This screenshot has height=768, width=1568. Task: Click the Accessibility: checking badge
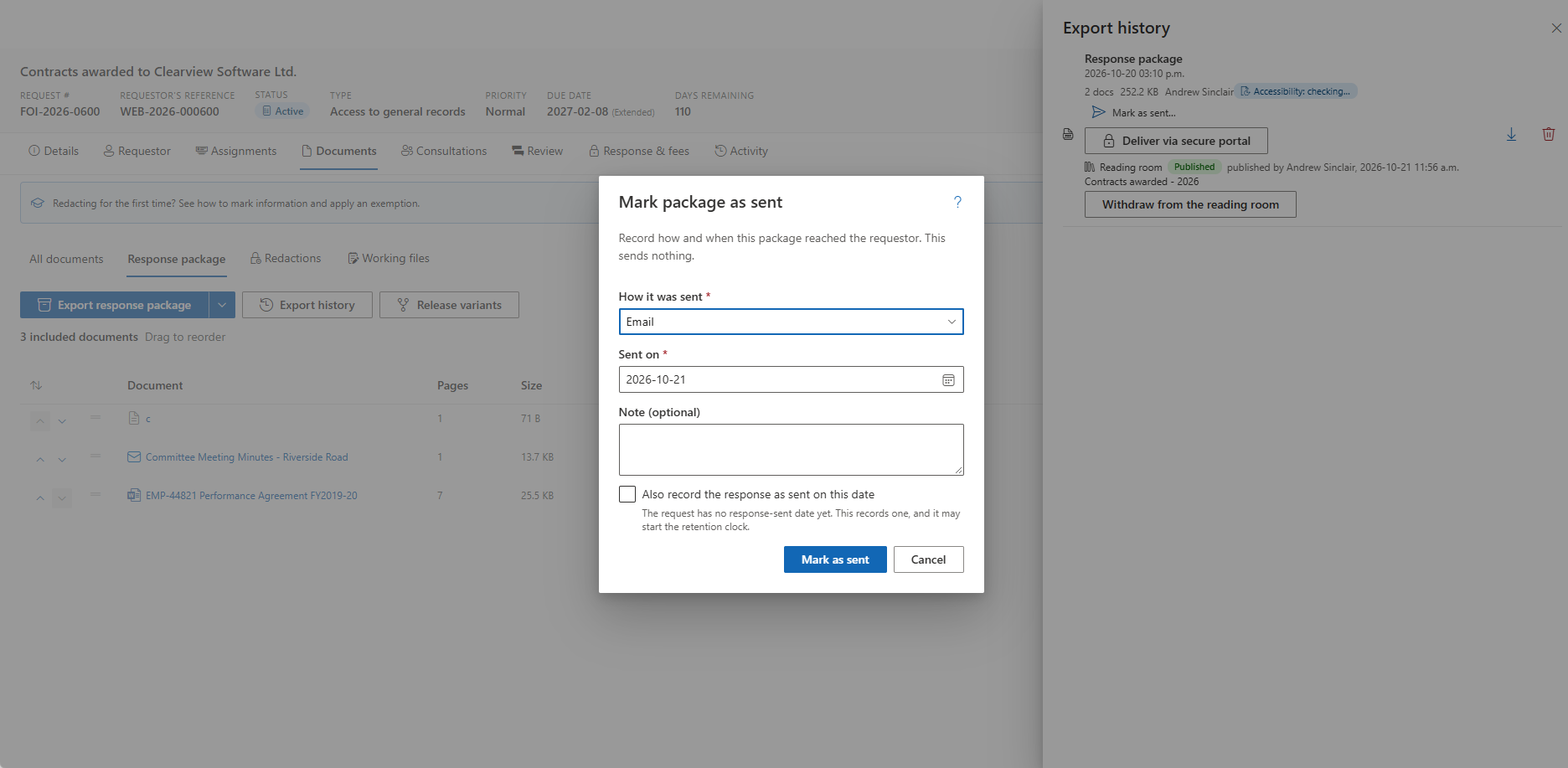point(1295,91)
